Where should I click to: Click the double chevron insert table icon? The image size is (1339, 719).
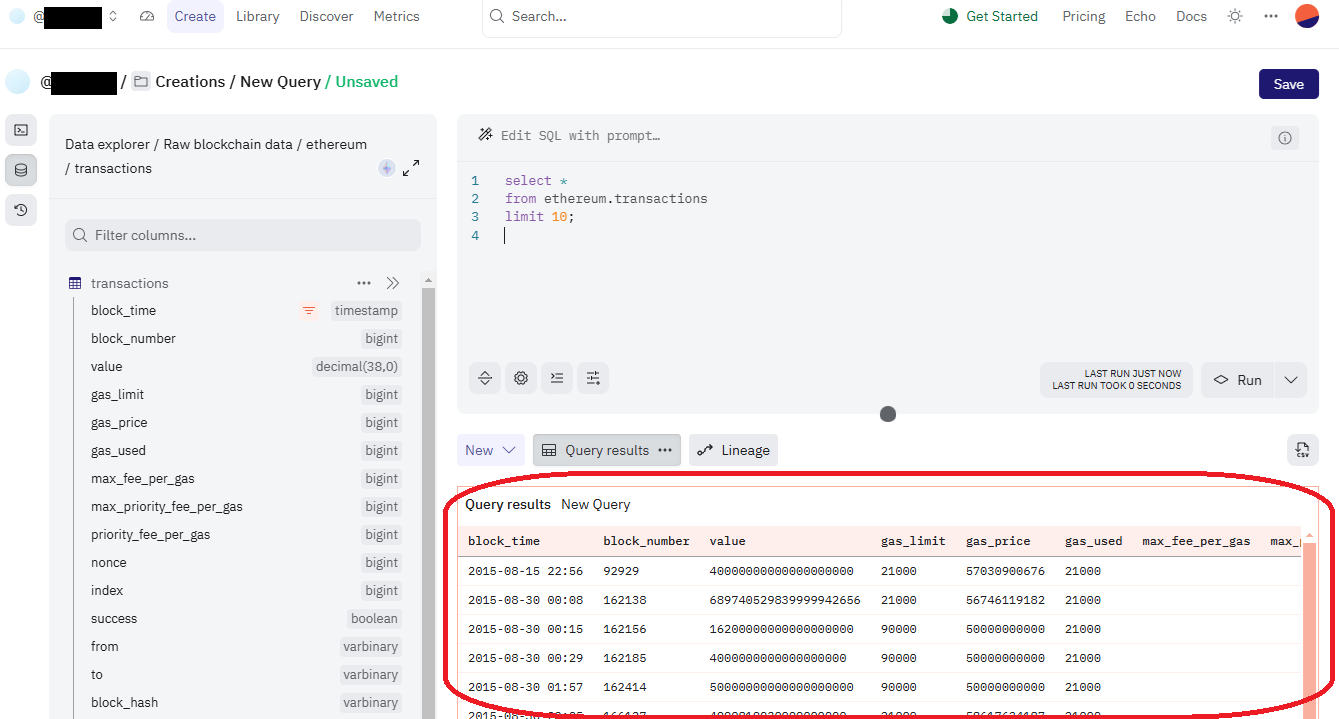pos(393,283)
